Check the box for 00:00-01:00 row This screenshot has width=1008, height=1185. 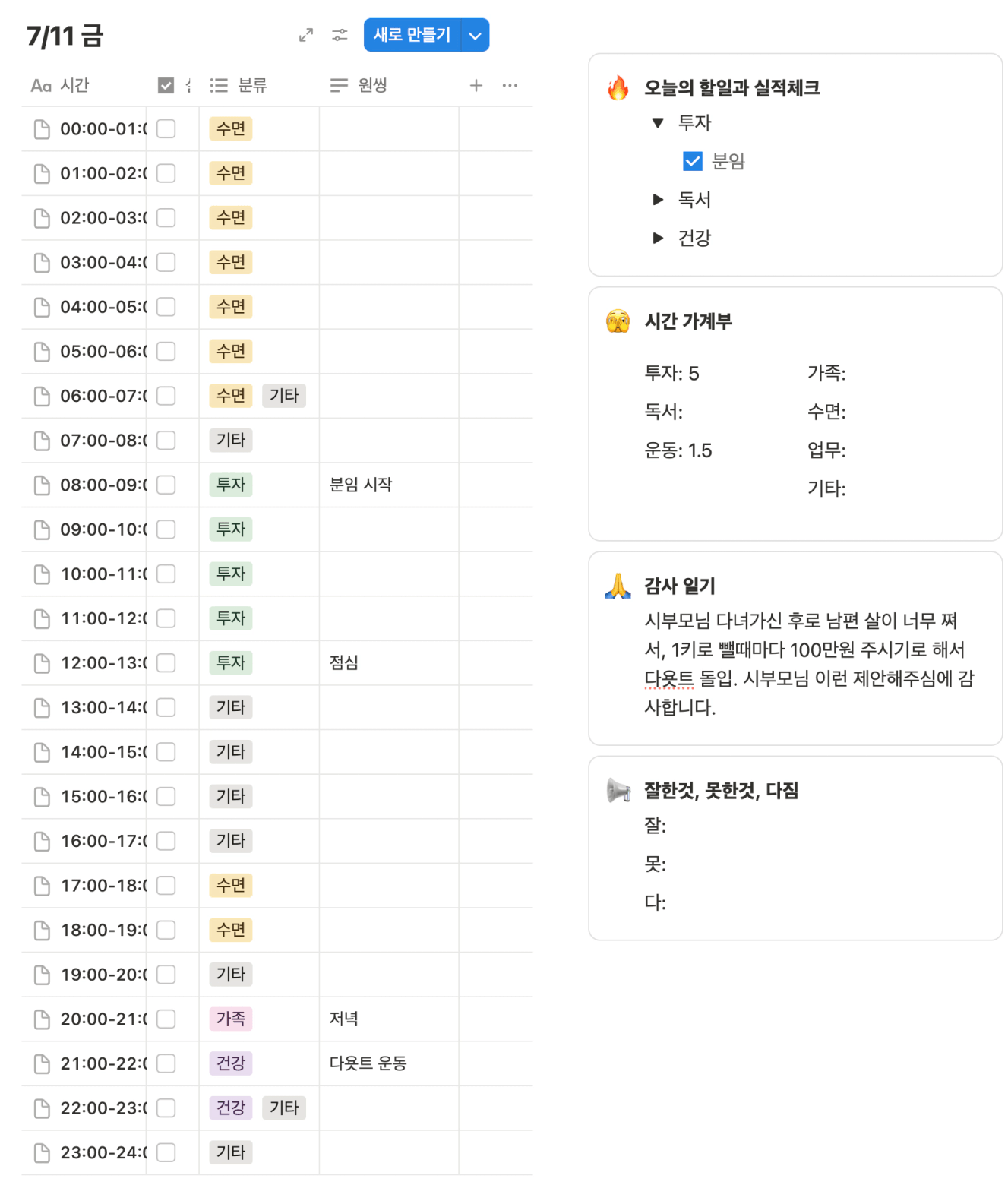tap(166, 129)
